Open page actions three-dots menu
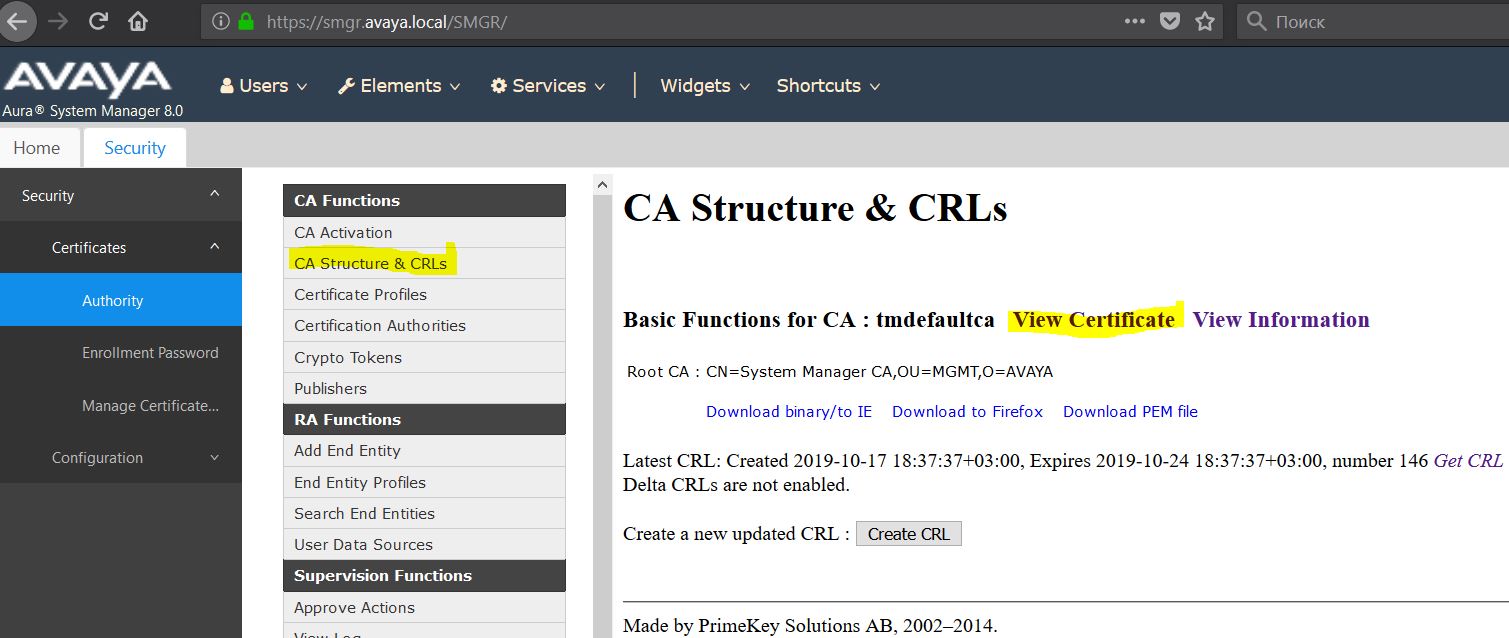The width and height of the screenshot is (1509, 638). click(1135, 21)
